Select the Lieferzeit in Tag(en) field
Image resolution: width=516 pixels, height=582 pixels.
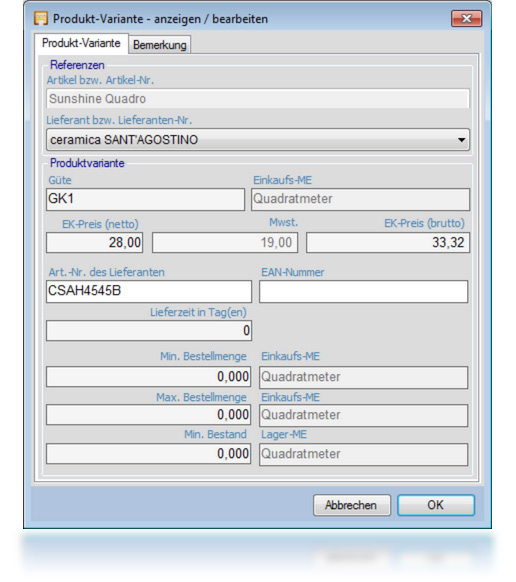click(x=149, y=330)
